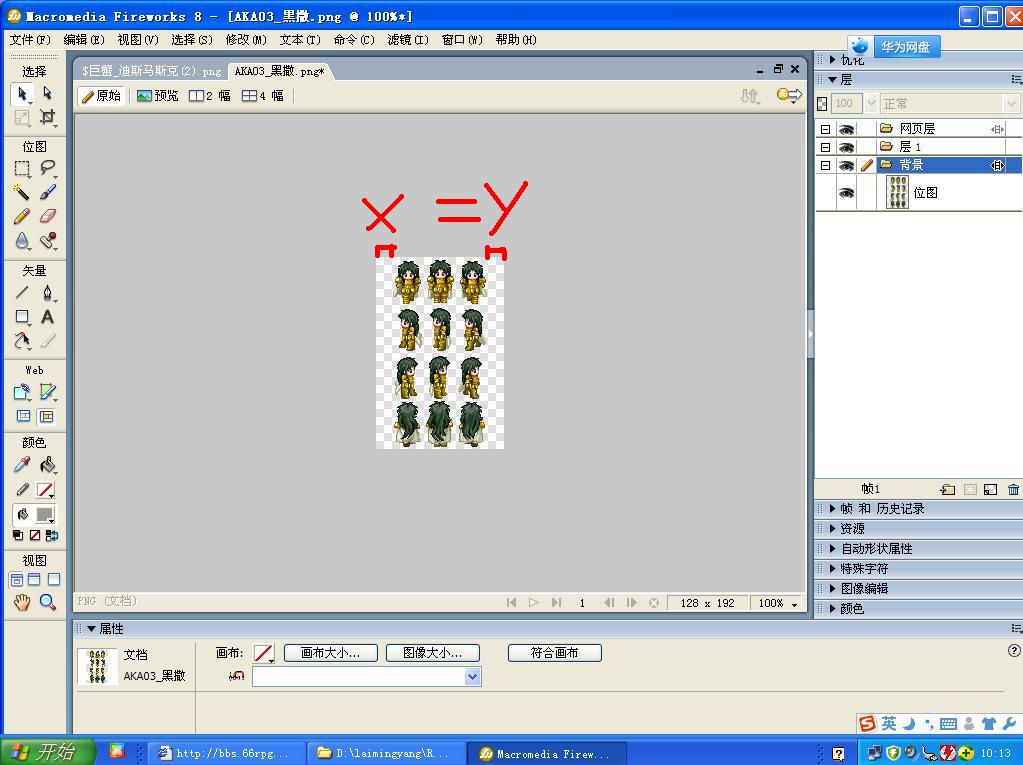Switch to 2 幅 view tab
This screenshot has width=1023, height=765.
[x=209, y=96]
